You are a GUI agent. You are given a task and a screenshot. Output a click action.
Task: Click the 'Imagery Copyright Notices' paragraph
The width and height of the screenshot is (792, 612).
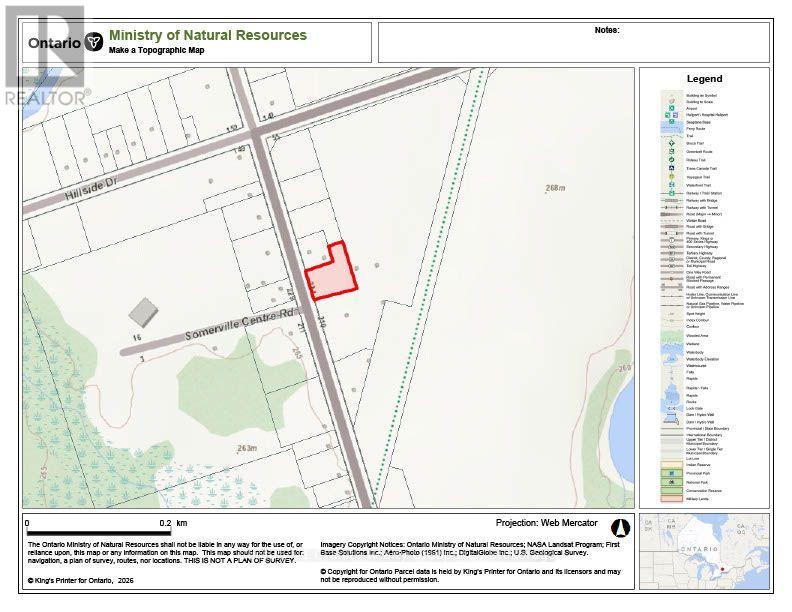[470, 548]
